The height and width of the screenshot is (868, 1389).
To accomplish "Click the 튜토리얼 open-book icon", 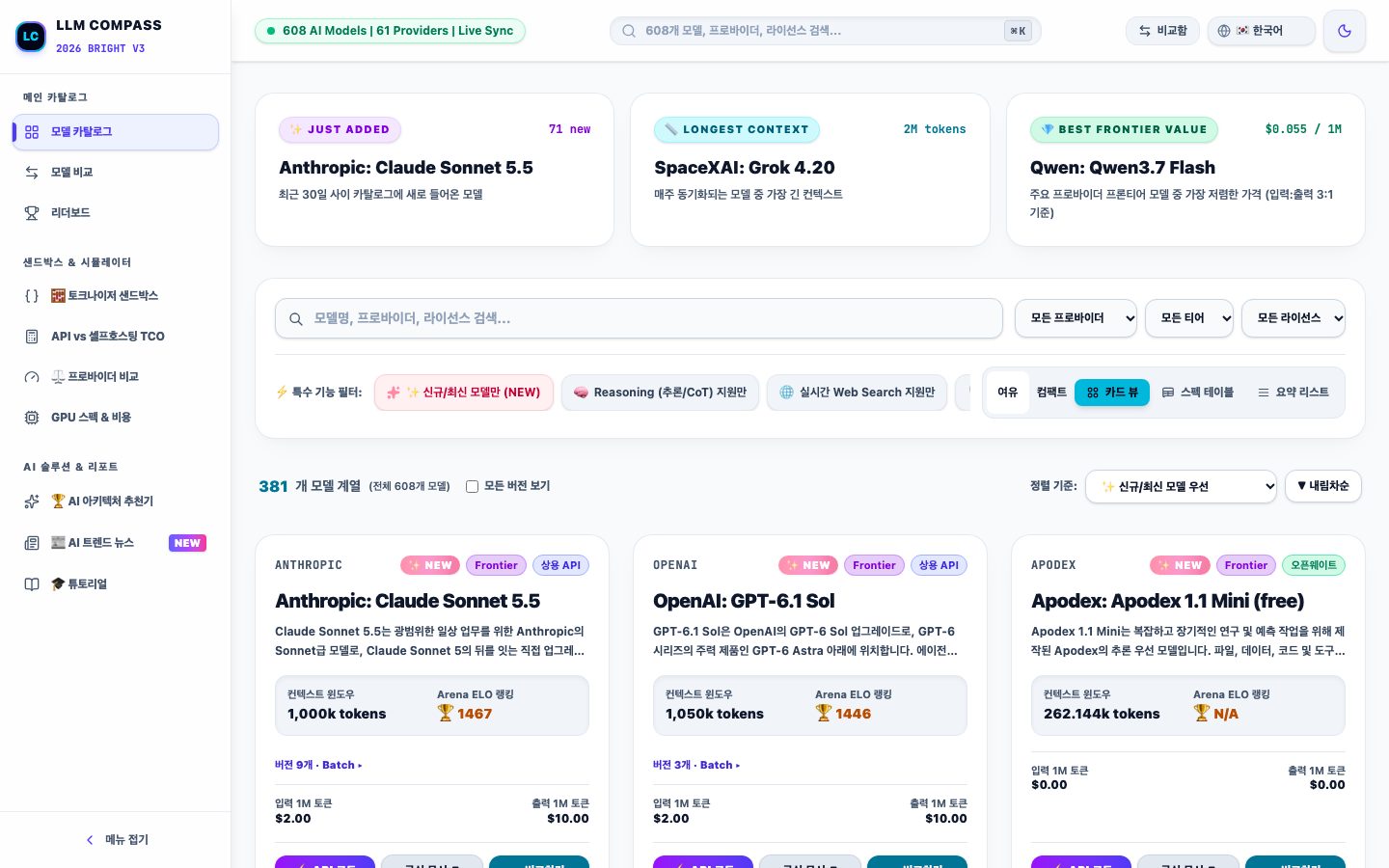I will pyautogui.click(x=32, y=584).
